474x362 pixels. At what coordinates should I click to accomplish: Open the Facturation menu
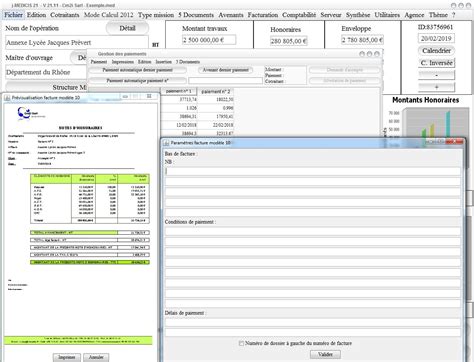(263, 15)
